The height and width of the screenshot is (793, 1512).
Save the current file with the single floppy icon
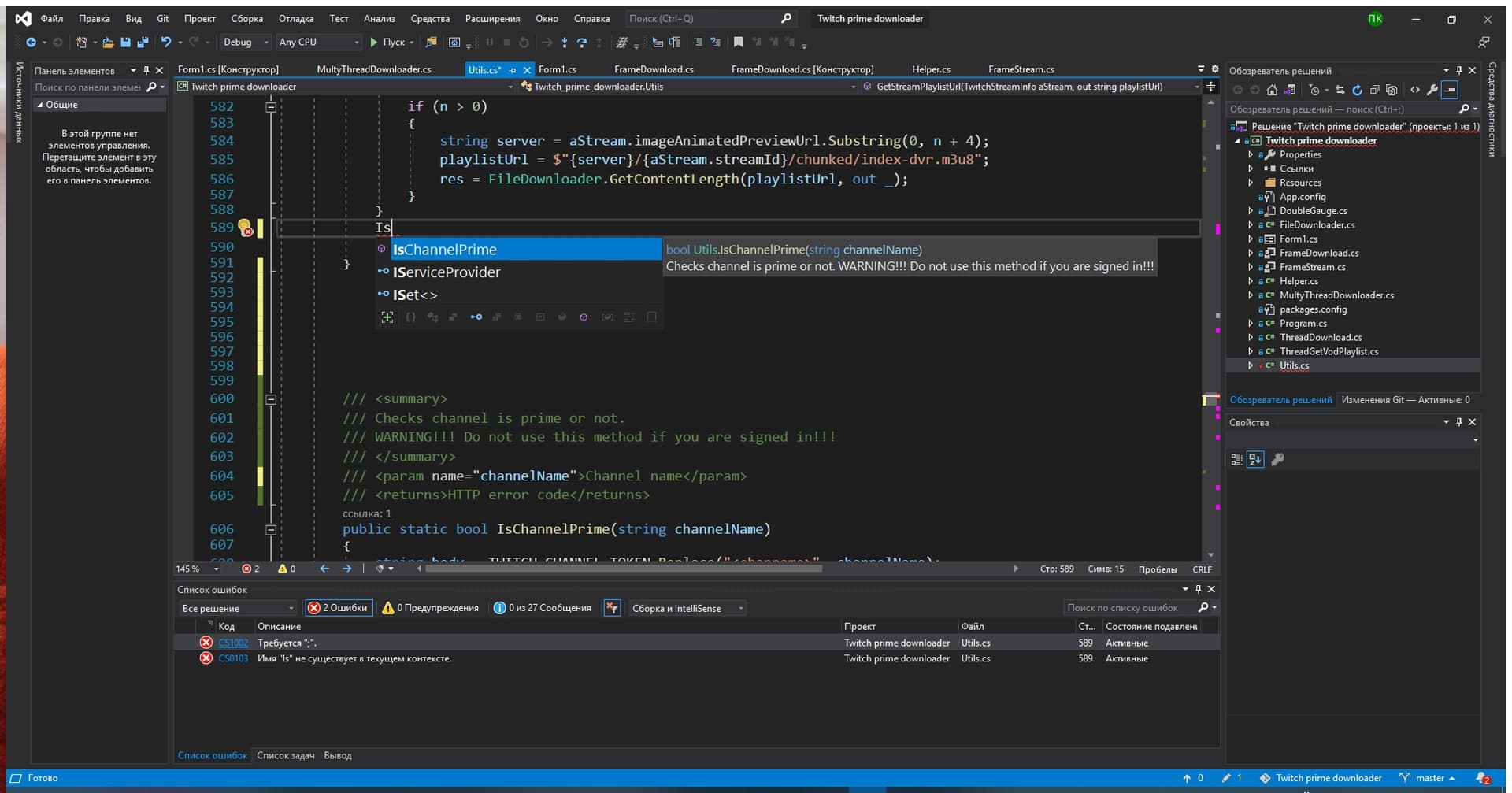pyautogui.click(x=125, y=42)
